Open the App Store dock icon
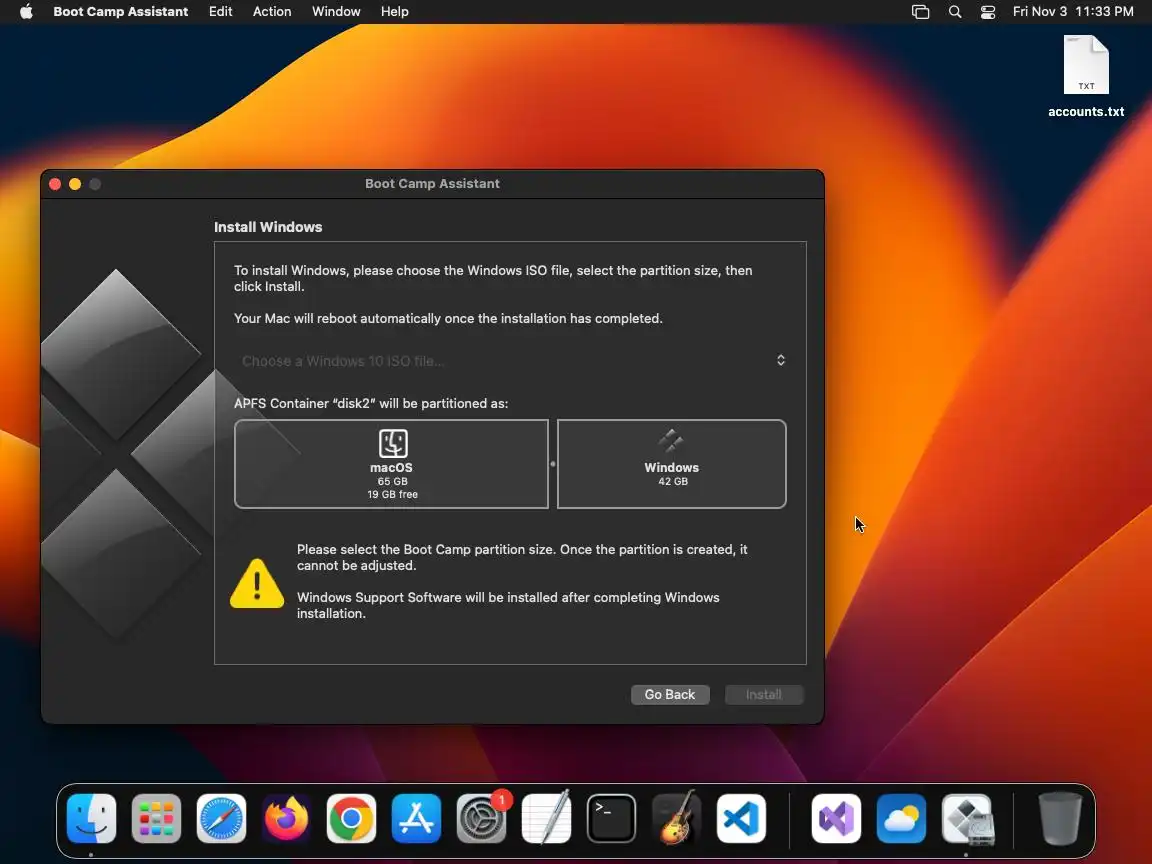Image resolution: width=1152 pixels, height=864 pixels. 416,818
